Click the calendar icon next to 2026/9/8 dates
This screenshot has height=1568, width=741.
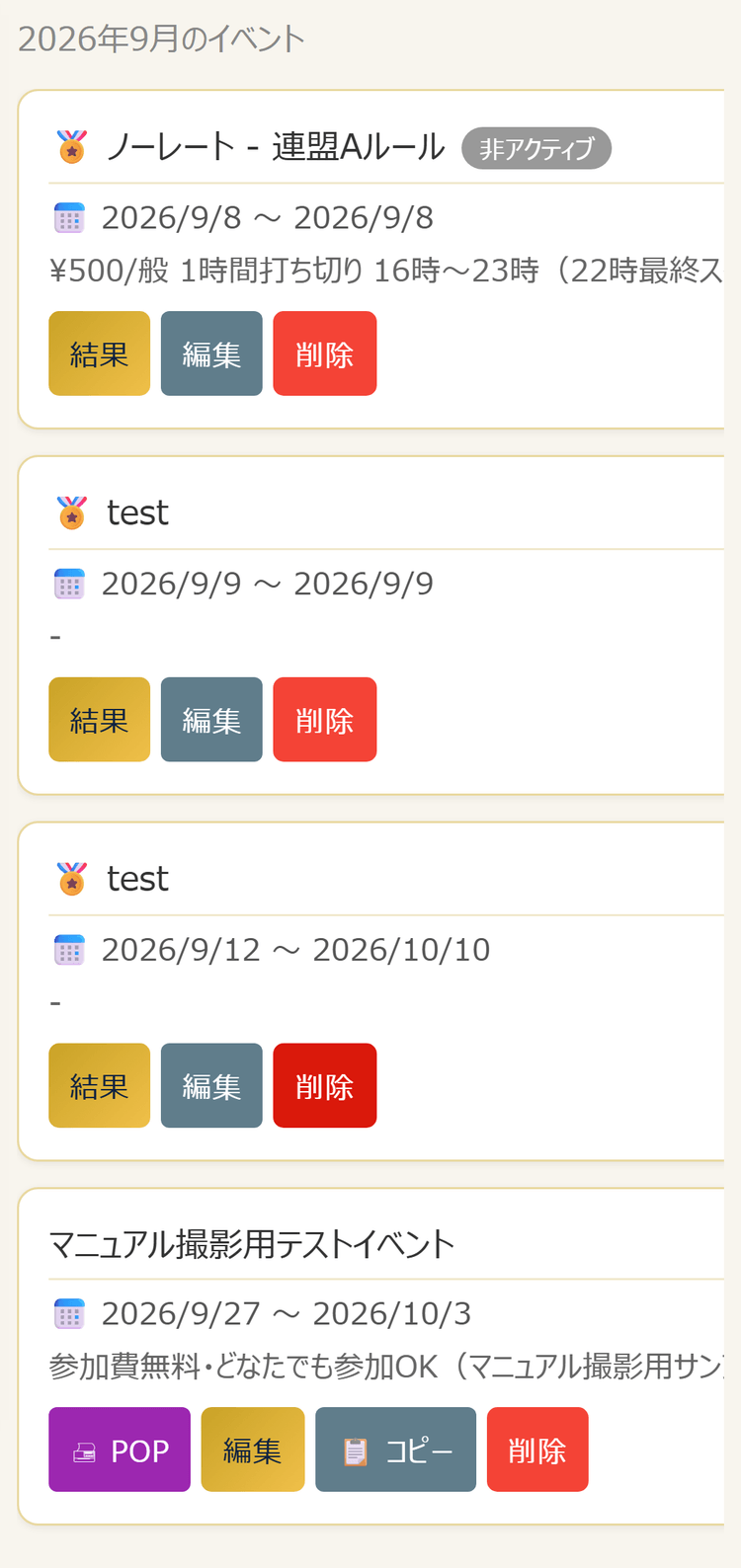[x=69, y=217]
